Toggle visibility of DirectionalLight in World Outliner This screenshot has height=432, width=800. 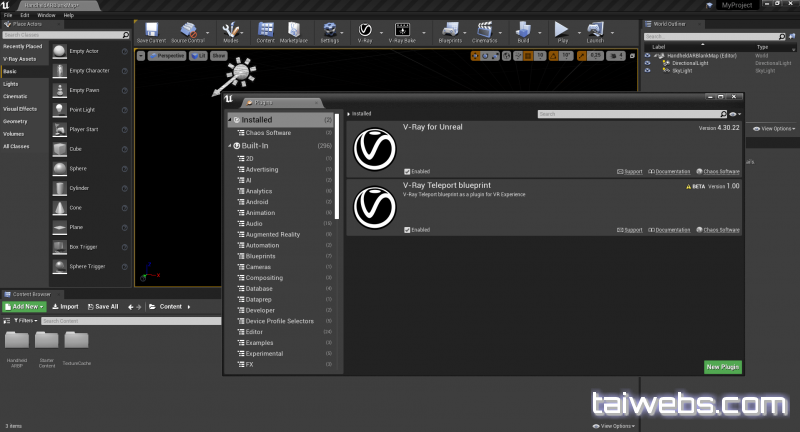(x=646, y=62)
